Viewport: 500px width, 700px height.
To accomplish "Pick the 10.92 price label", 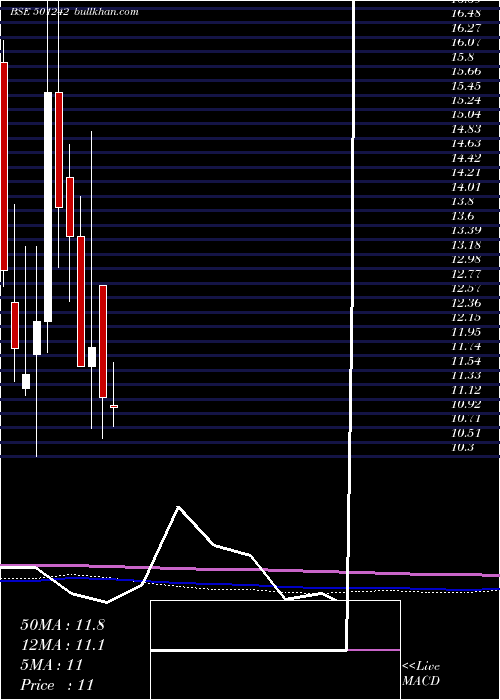I will click(466, 404).
